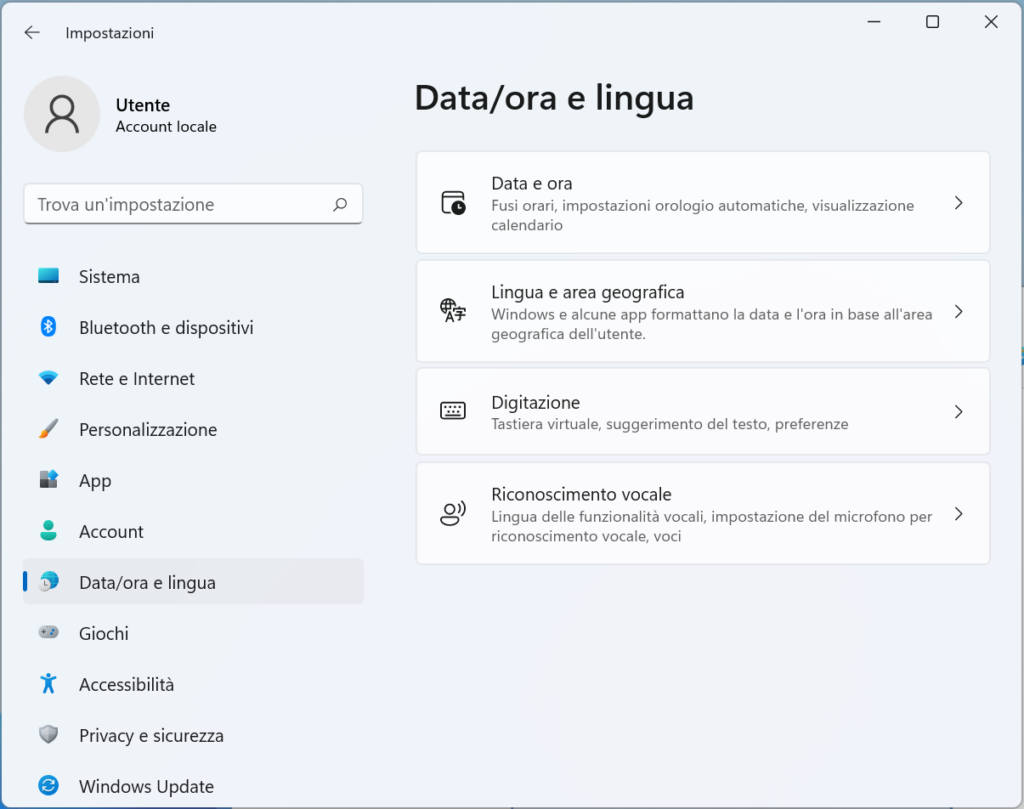1024x809 pixels.
Task: Click the Sistema monitor icon
Action: click(48, 276)
